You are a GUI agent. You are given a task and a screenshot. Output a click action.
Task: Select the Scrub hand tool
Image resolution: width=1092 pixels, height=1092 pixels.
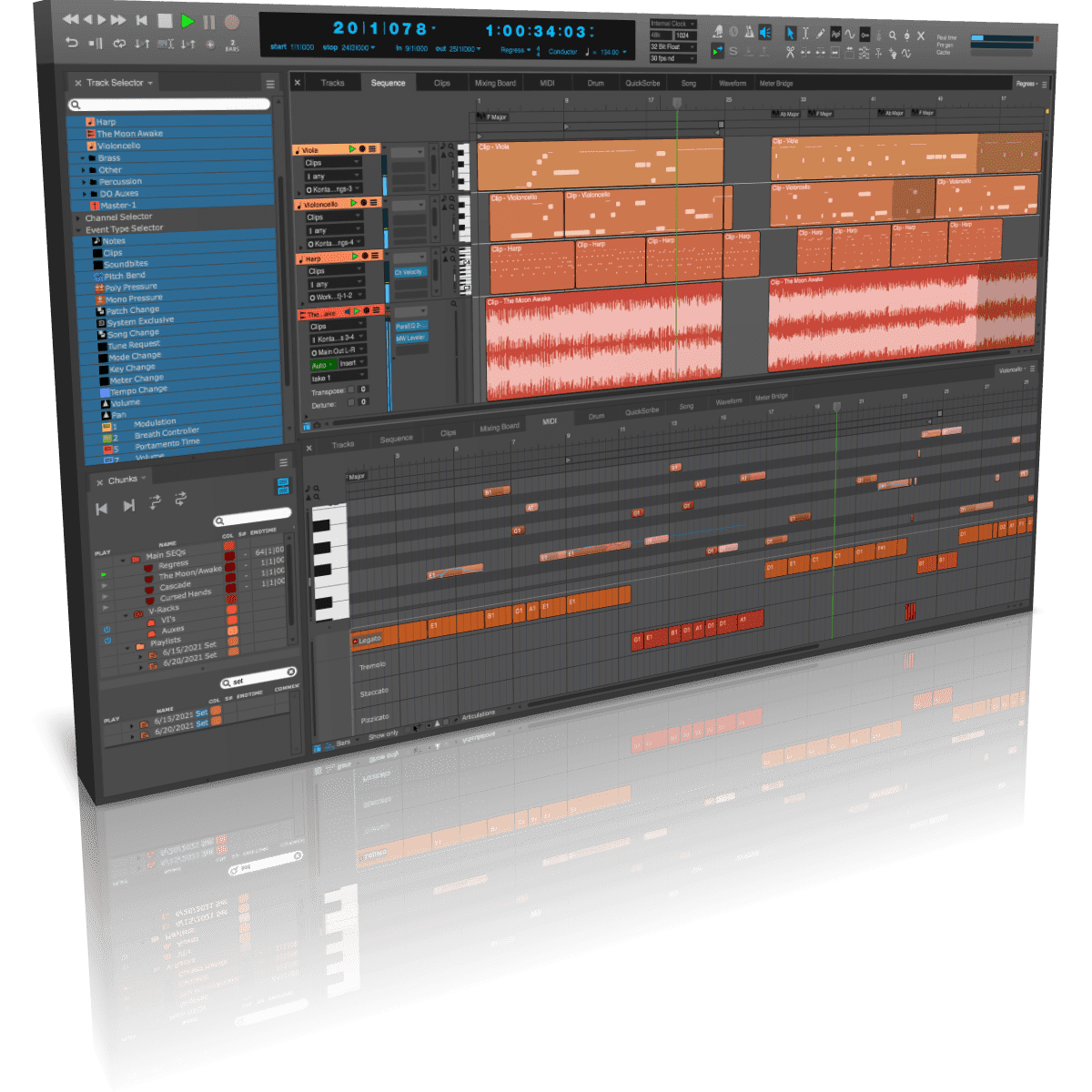[893, 54]
